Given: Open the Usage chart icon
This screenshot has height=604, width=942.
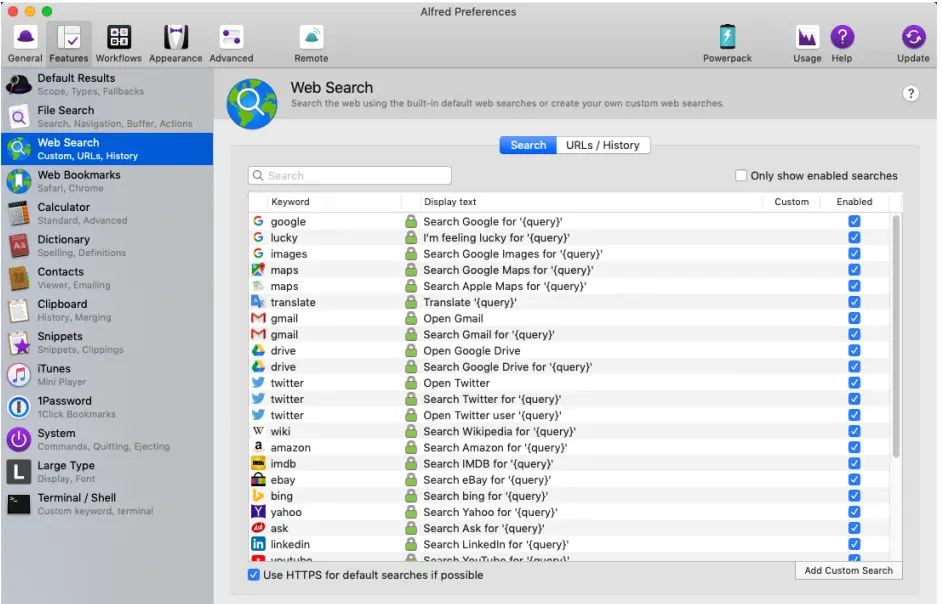Looking at the screenshot, I should point(807,37).
